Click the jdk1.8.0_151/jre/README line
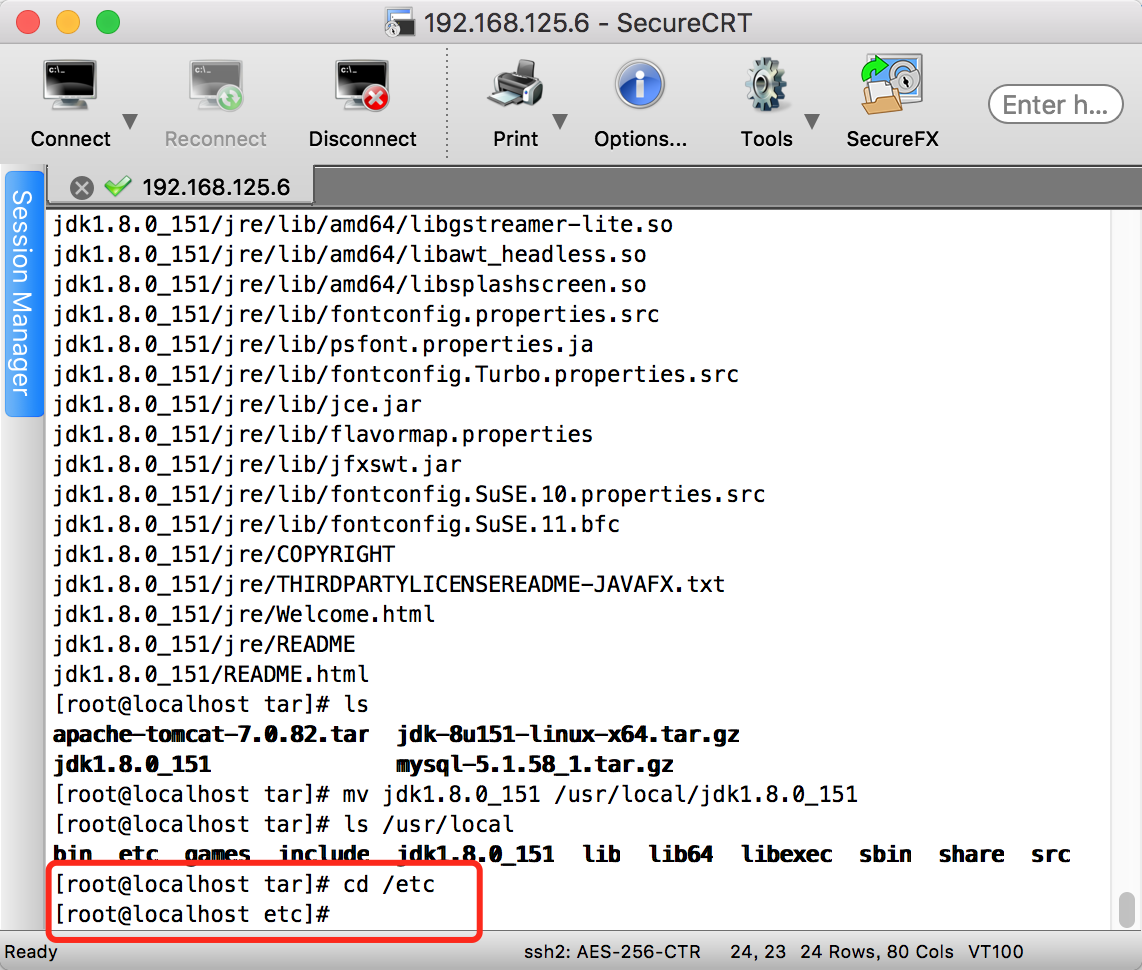 pos(204,644)
